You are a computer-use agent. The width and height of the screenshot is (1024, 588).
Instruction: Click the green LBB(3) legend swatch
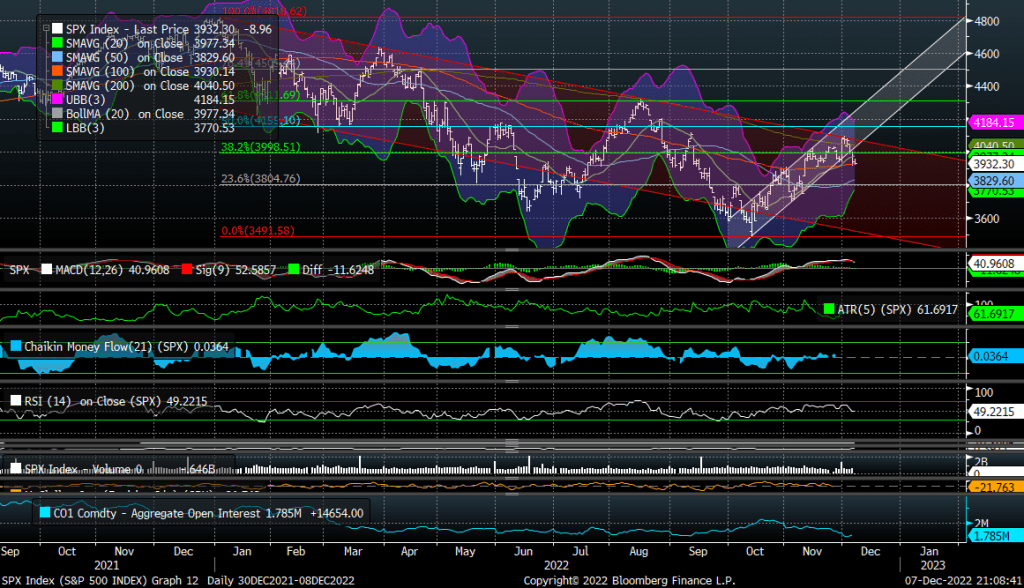[x=57, y=128]
